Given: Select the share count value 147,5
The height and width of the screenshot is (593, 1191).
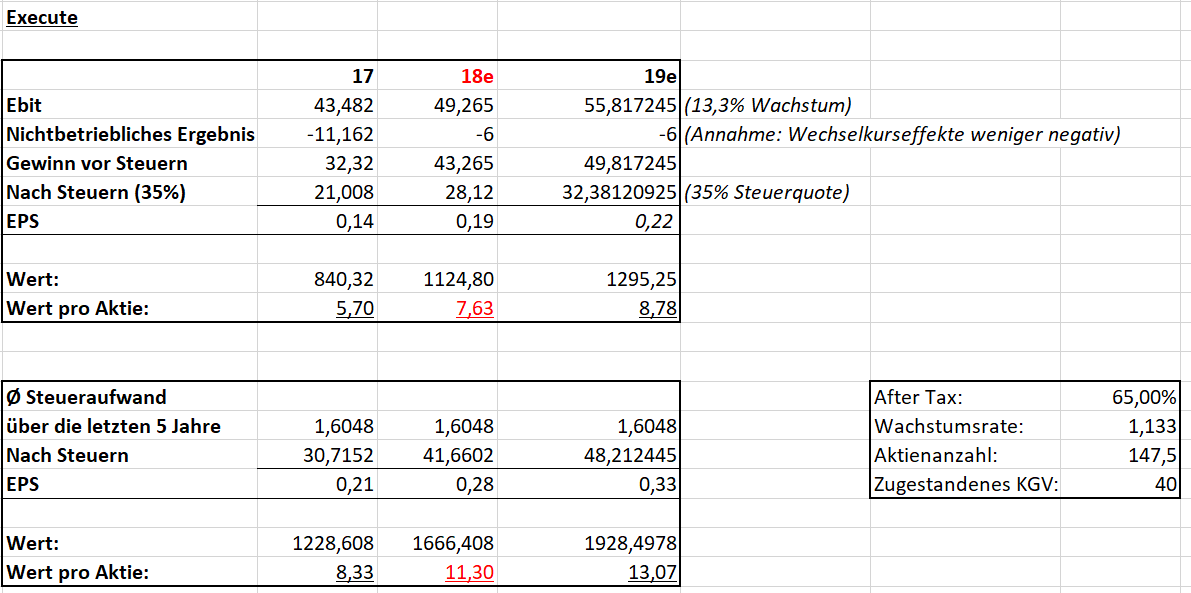Looking at the screenshot, I should tap(1155, 456).
